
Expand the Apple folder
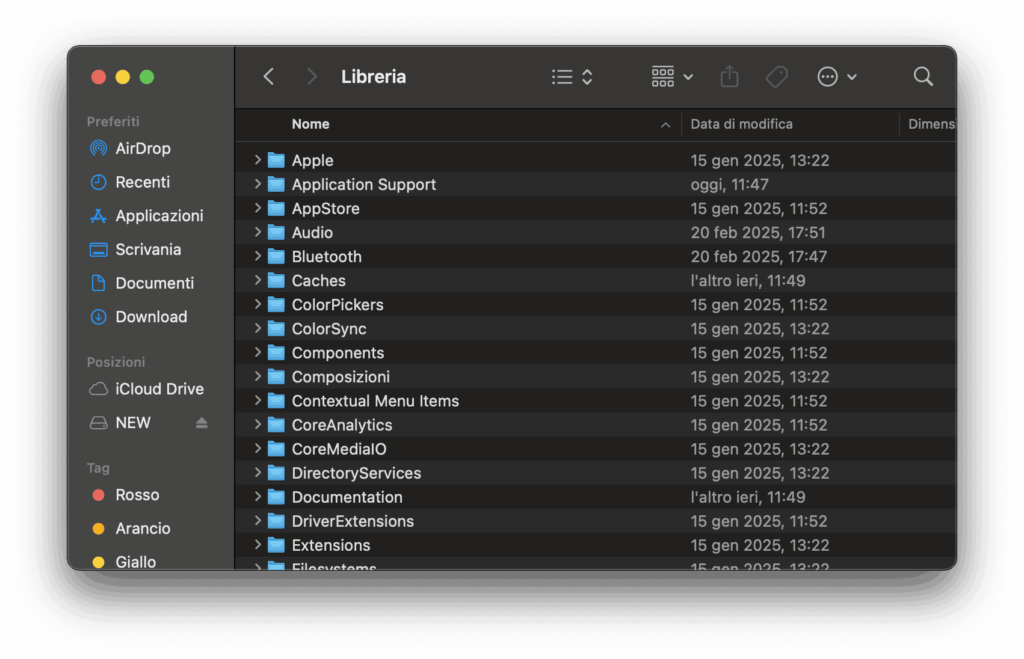(x=257, y=159)
